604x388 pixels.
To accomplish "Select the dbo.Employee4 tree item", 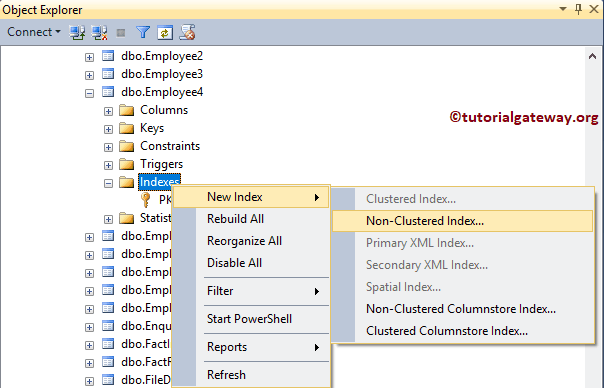I will click(162, 92).
